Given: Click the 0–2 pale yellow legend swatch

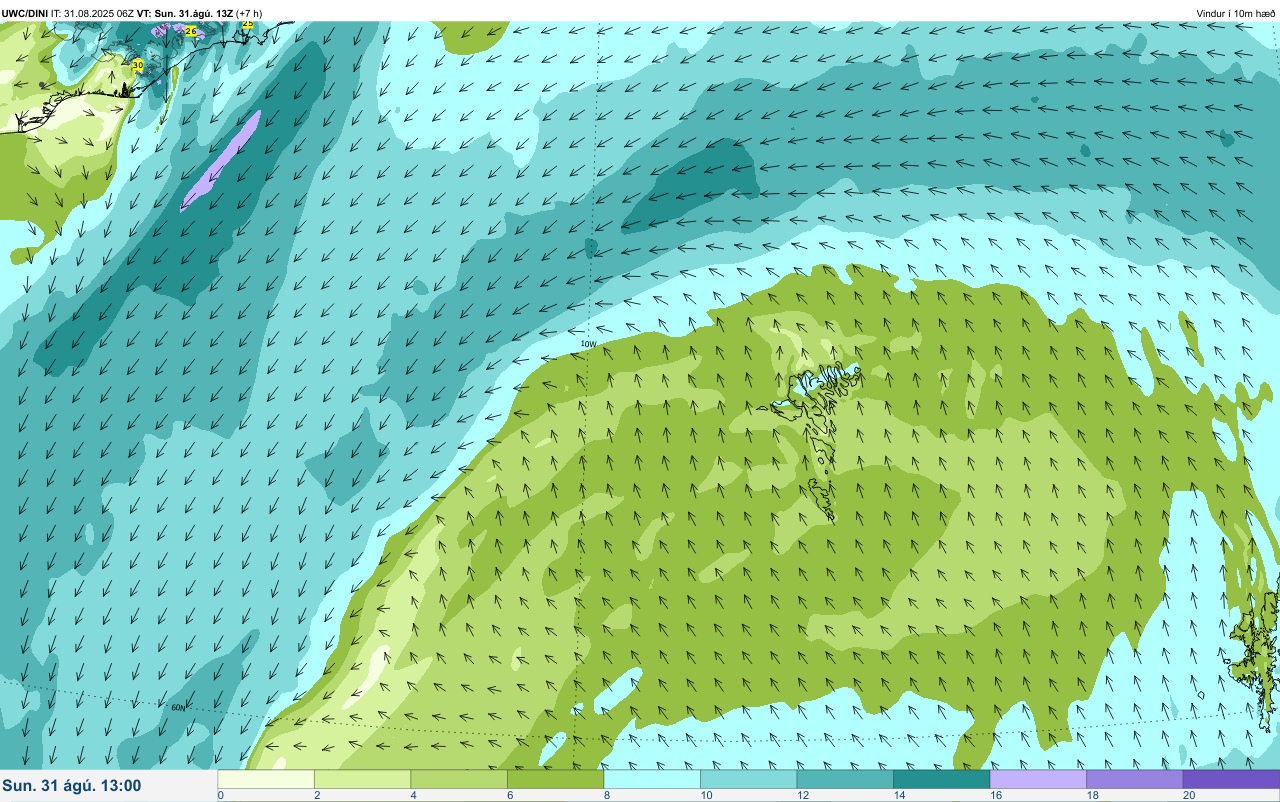Looking at the screenshot, I should click(266, 779).
